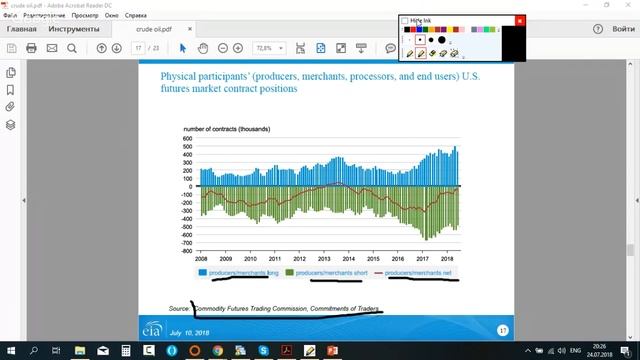Zoom out with the minus button

[x=223, y=48]
